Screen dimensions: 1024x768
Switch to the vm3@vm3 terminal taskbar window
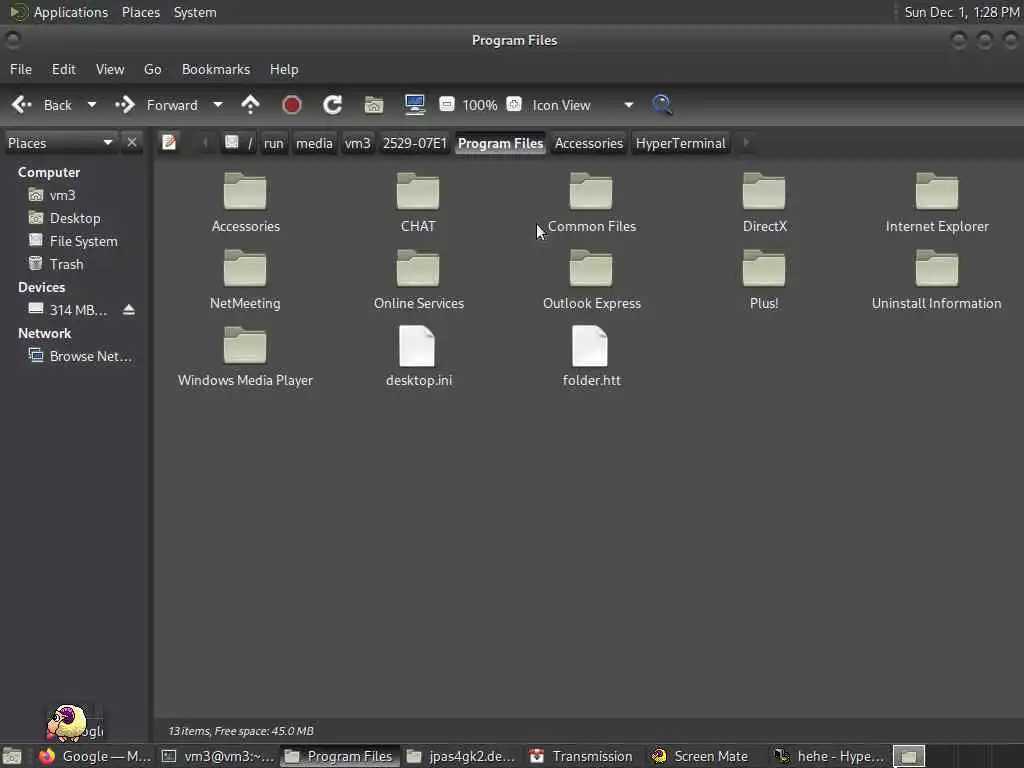(219, 756)
